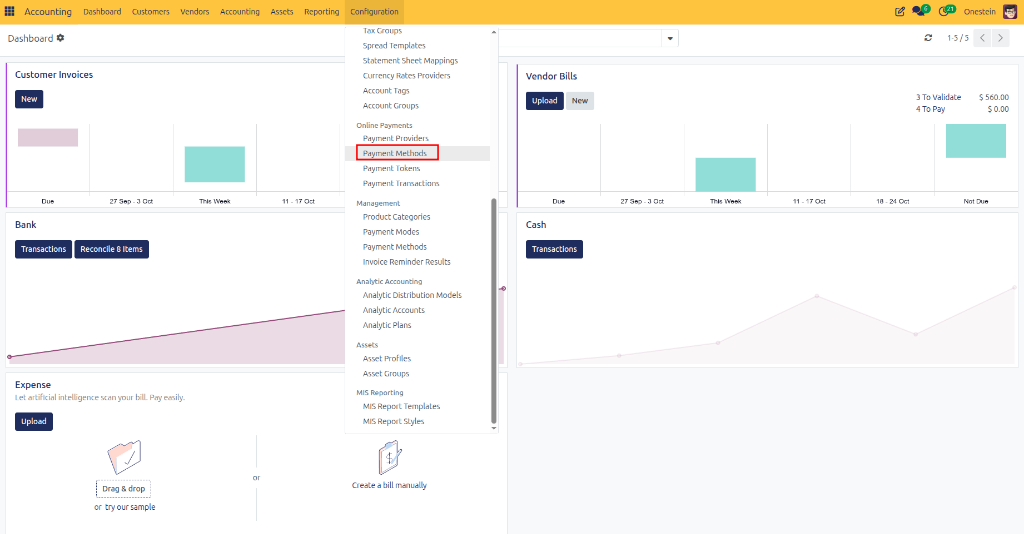This screenshot has height=534, width=1024.
Task: Open the apps grid menu icon
Action: (9, 11)
